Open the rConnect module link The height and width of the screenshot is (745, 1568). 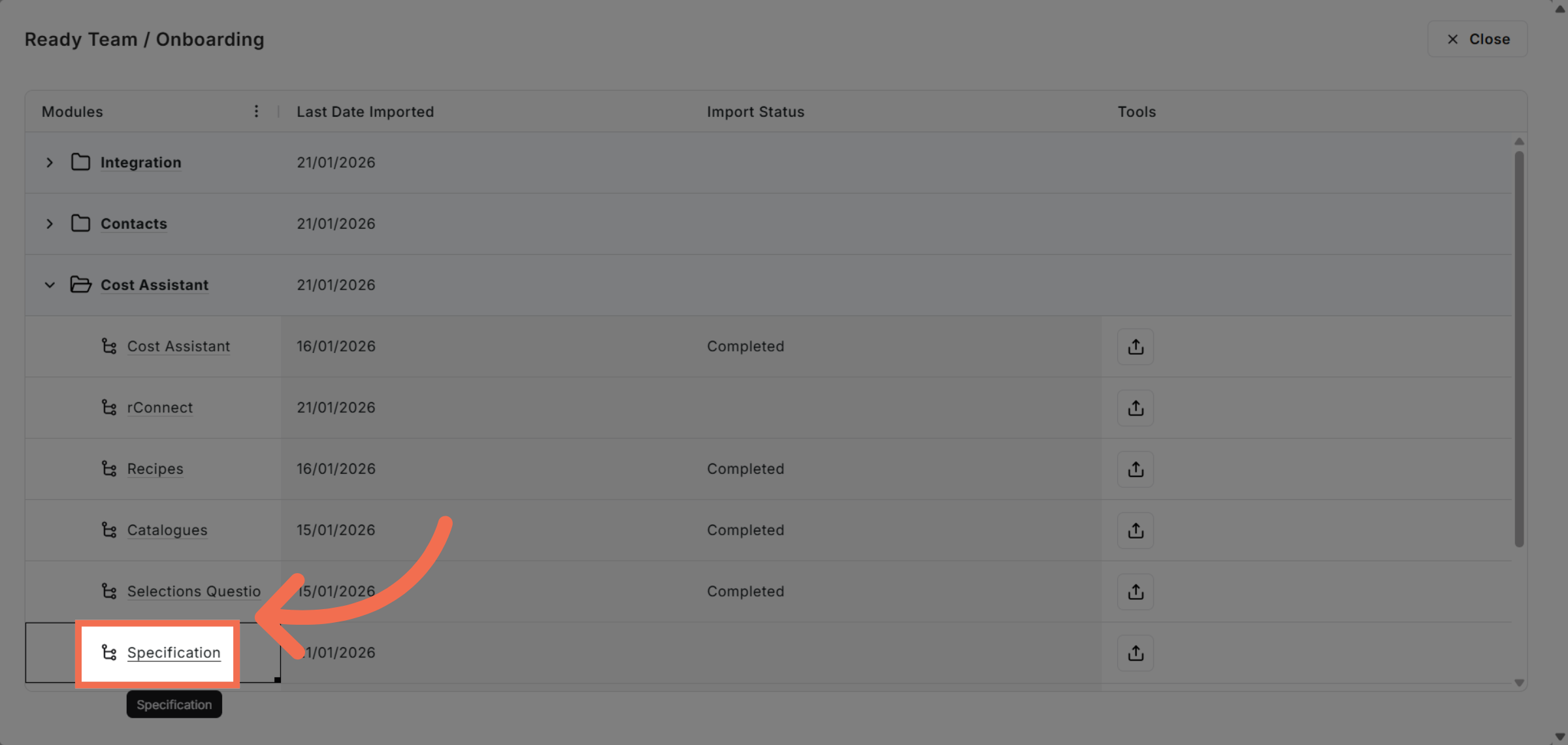coord(159,407)
